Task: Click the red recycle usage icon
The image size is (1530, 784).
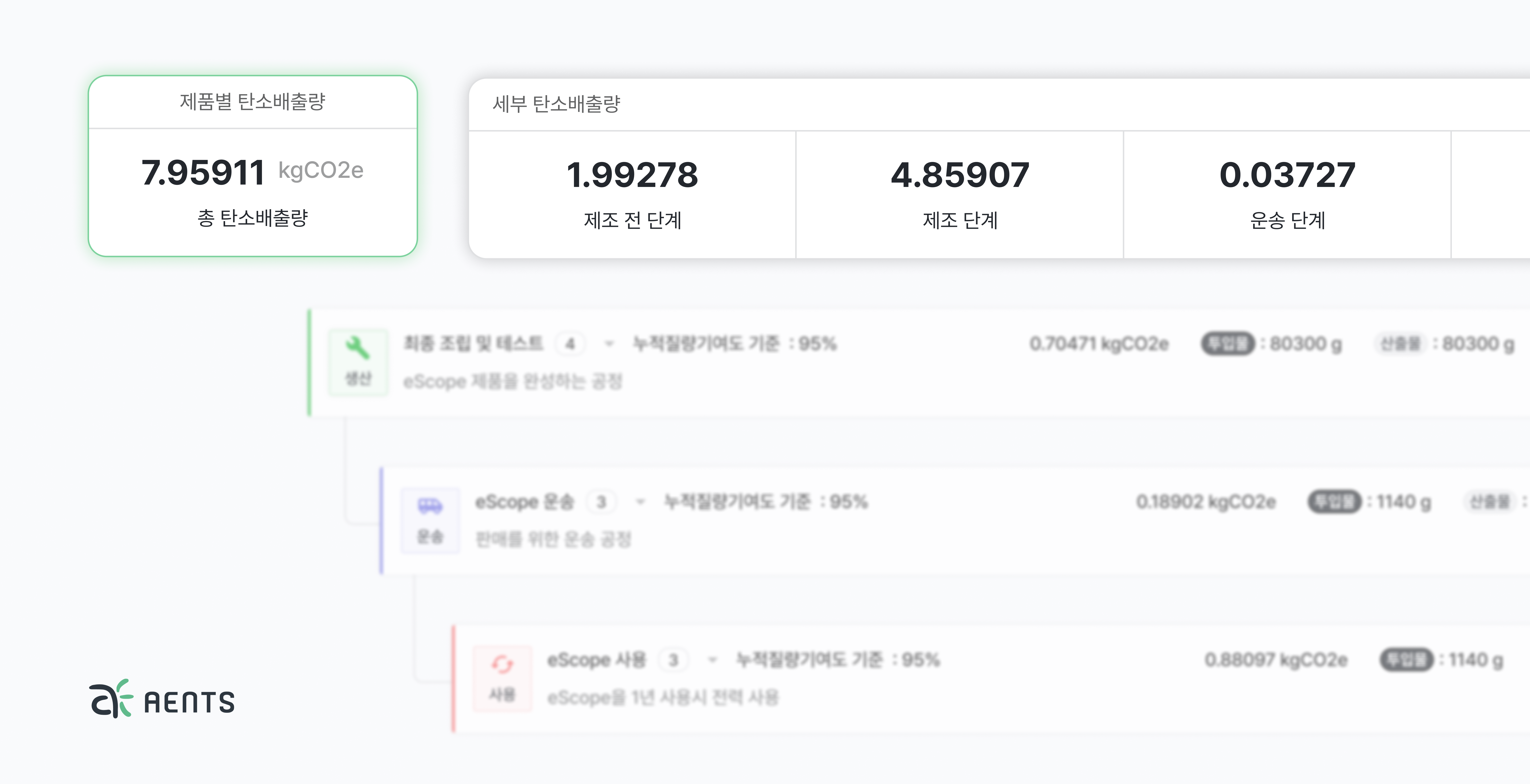Action: click(x=502, y=665)
